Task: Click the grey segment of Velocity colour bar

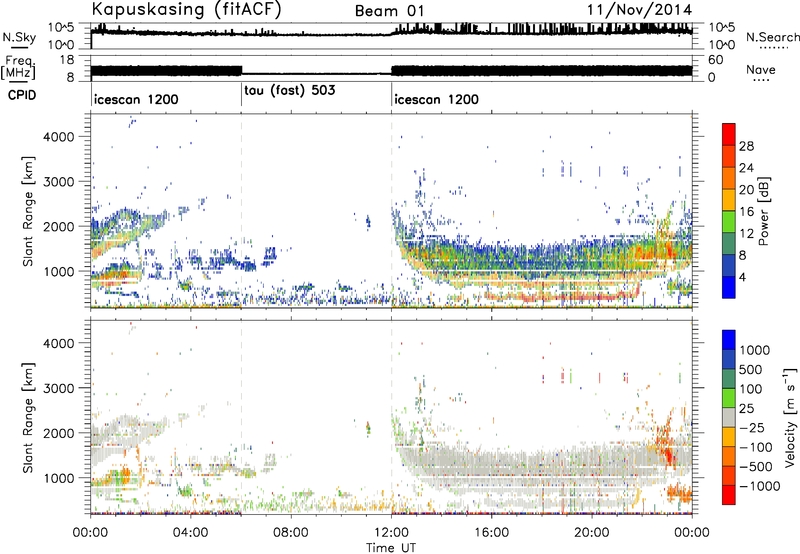Action: click(729, 418)
